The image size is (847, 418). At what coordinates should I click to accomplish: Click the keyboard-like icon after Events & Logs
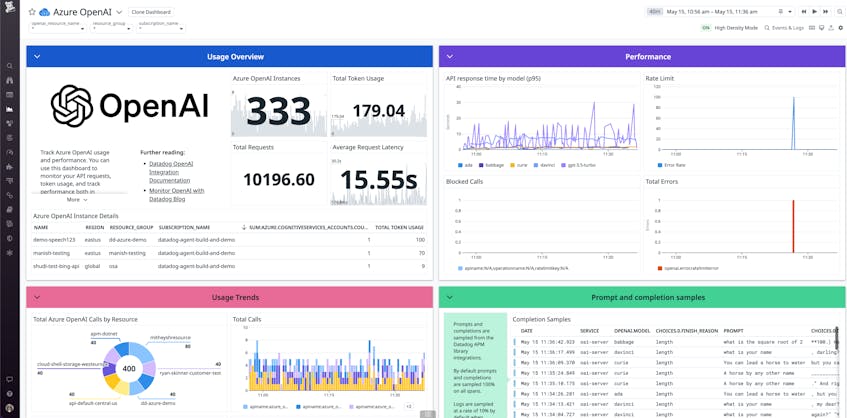(x=812, y=28)
